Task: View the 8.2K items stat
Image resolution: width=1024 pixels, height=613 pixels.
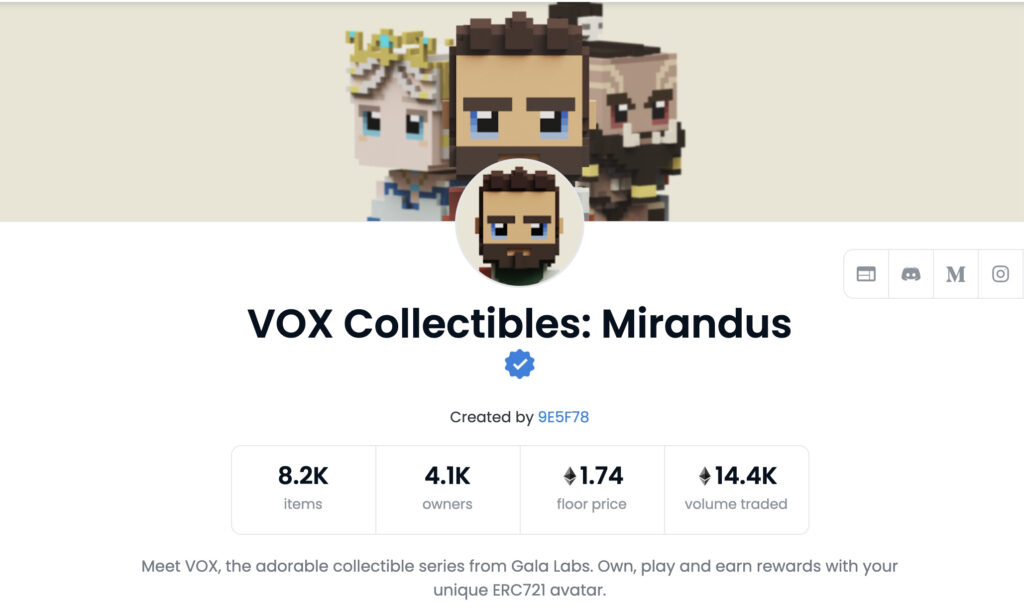Action: [x=304, y=490]
